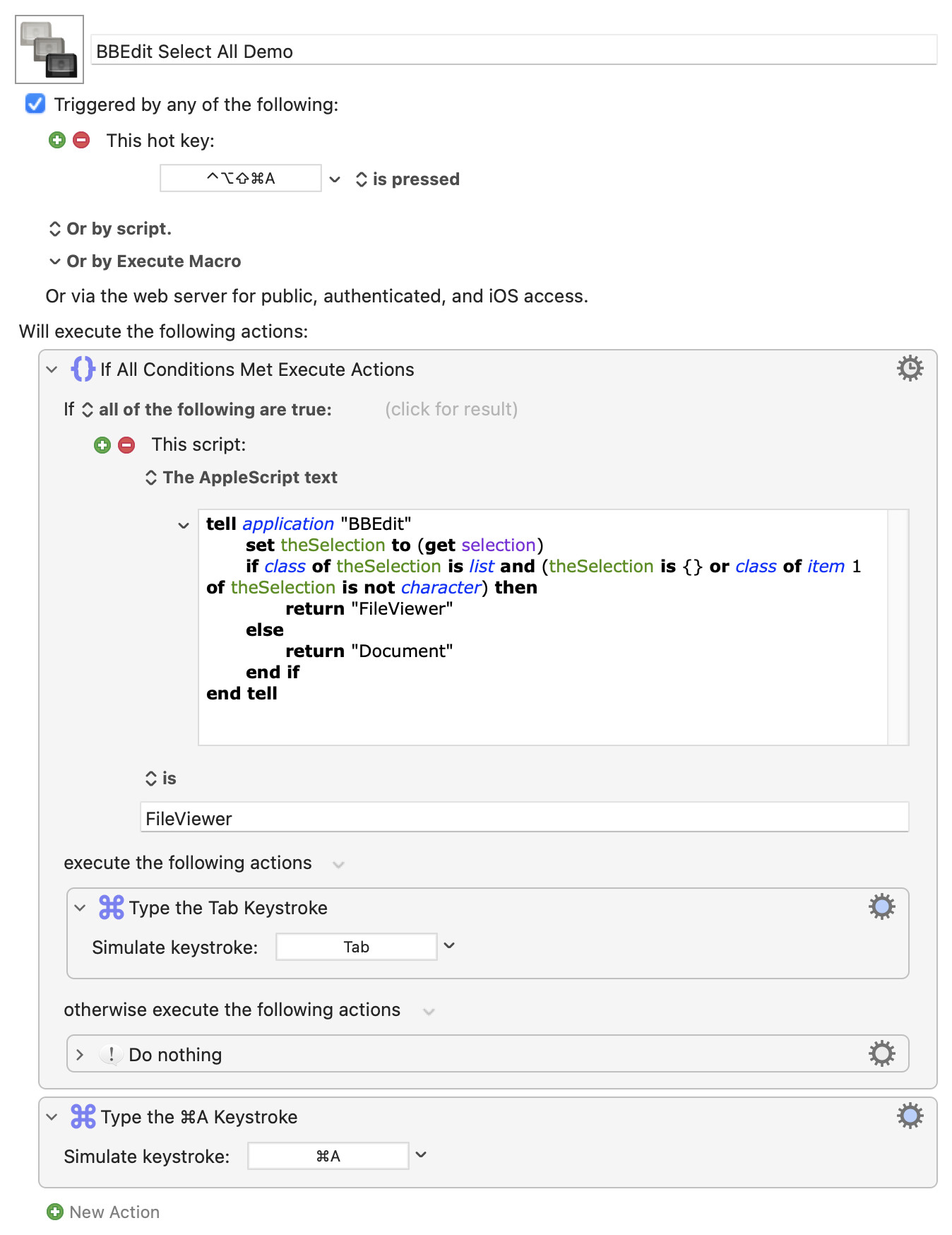Delete the script condition

pos(126,444)
